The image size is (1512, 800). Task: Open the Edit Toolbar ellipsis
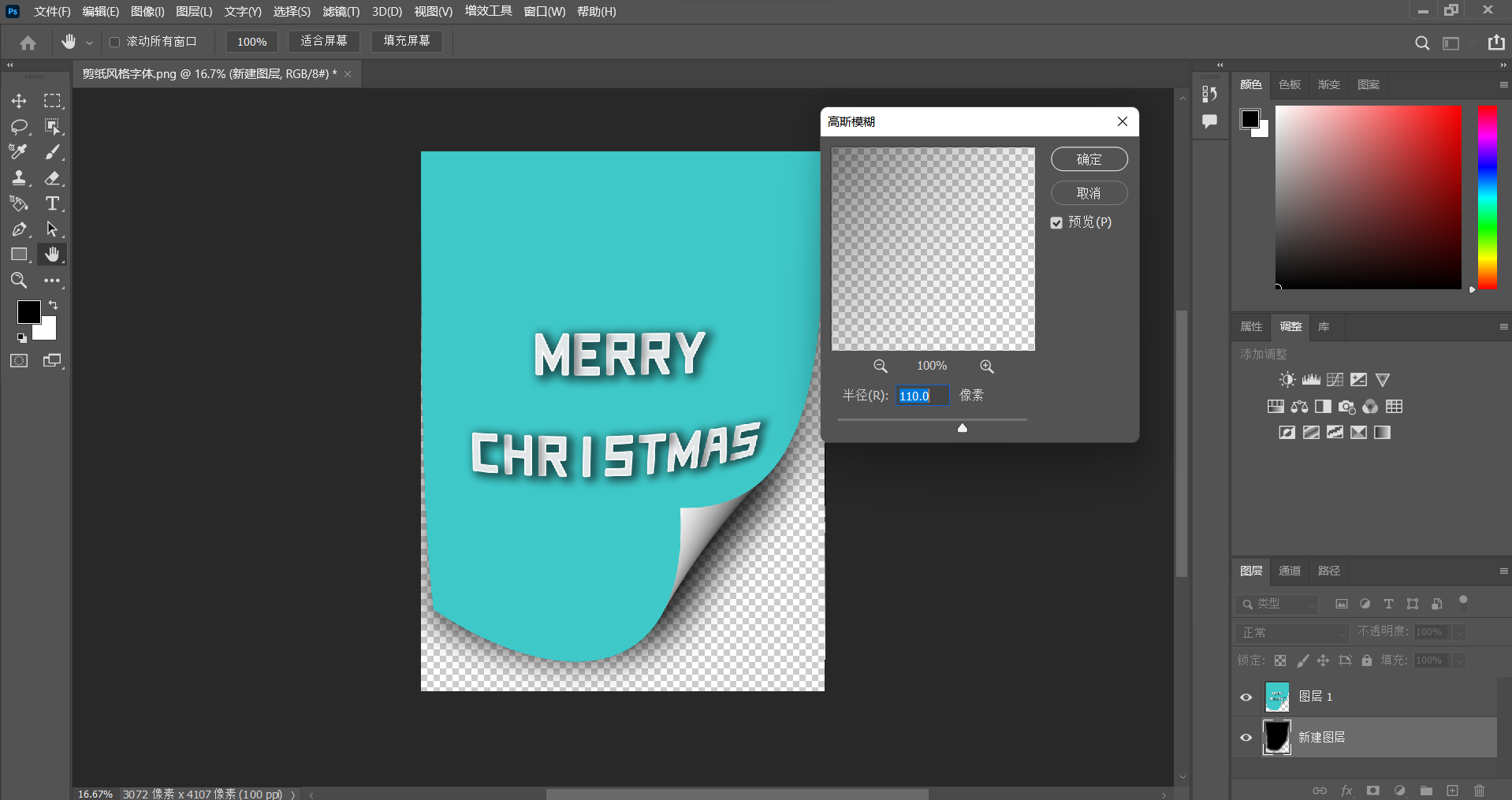[x=52, y=281]
